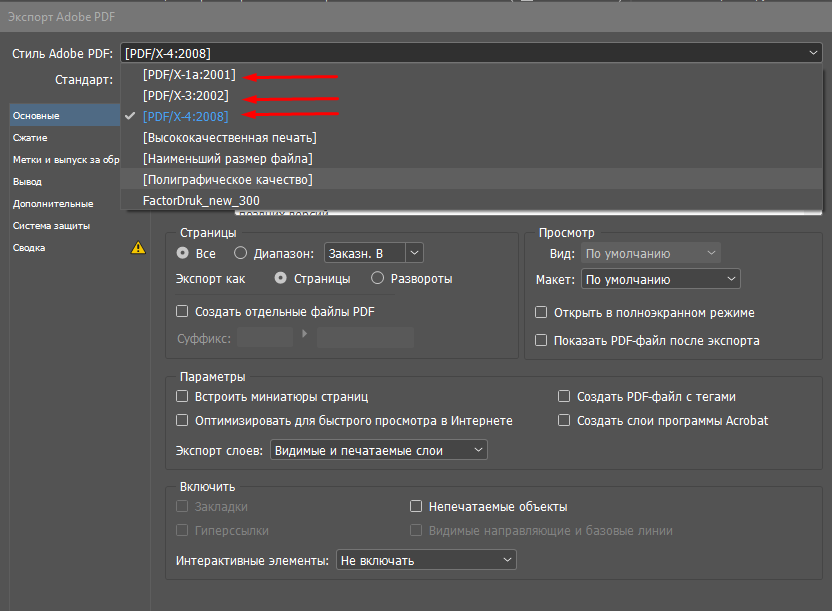Open the Экспорт слоев dropdown
This screenshot has width=832, height=611.
coord(379,450)
